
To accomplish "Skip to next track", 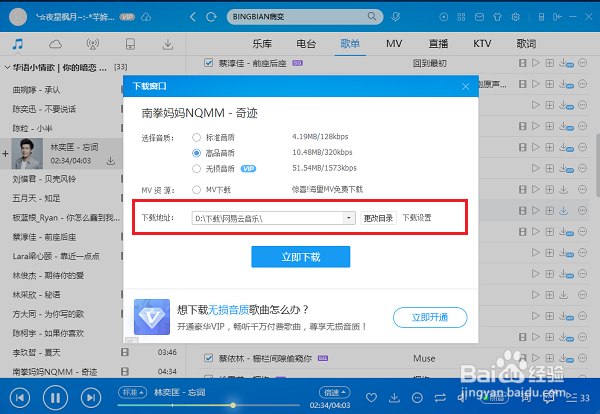I will click(91, 398).
